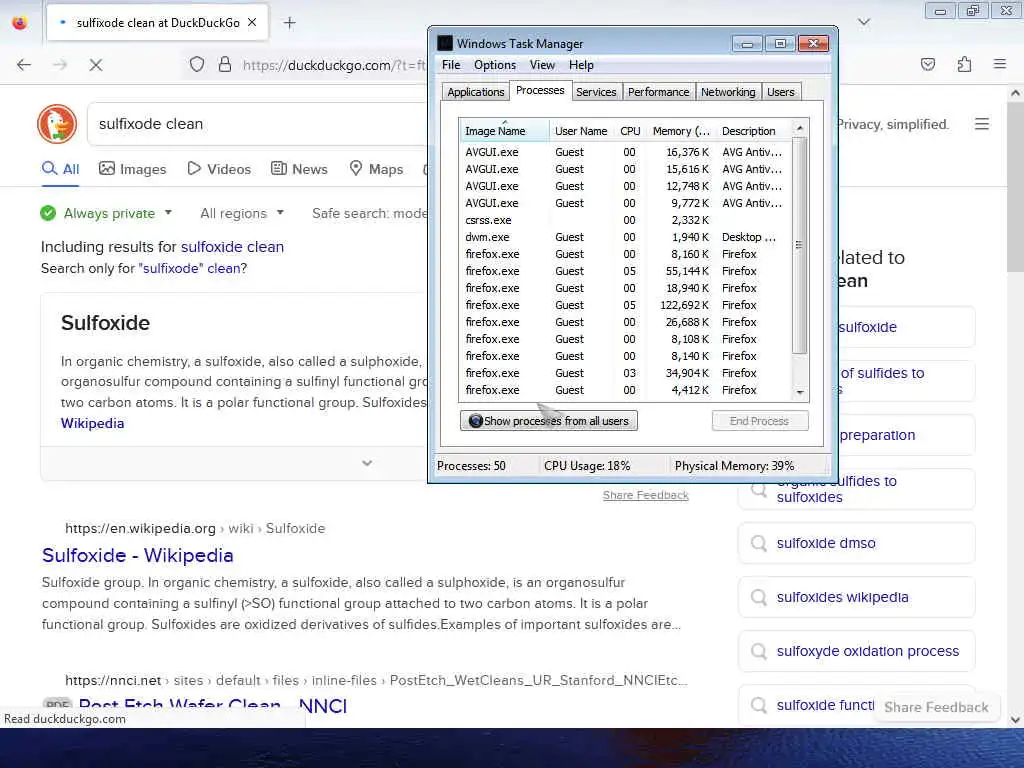Screen dimensions: 1024x768
Task: Select the AVGUI.exe row using 16,376 K
Action: click(x=626, y=152)
